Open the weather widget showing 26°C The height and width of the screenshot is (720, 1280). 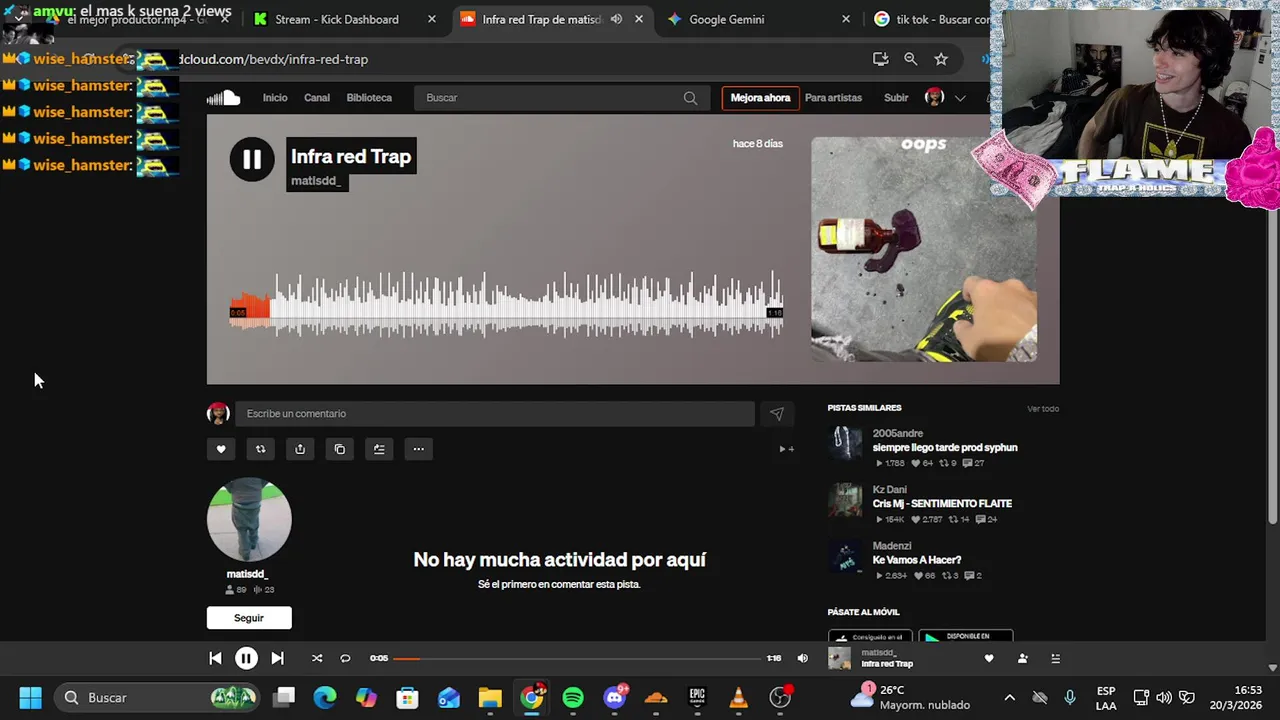[x=910, y=697]
